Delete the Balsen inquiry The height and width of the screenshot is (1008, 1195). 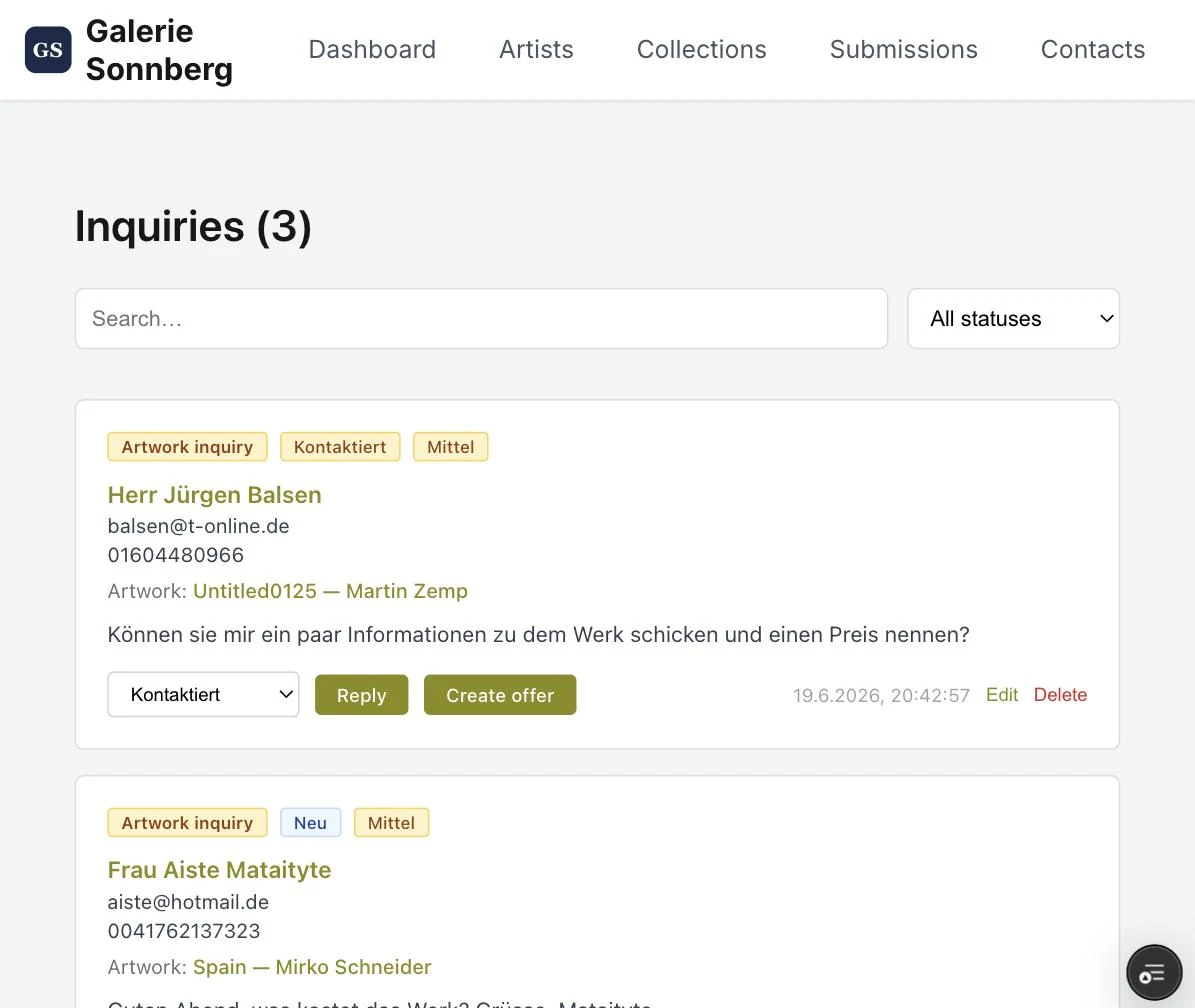tap(1060, 695)
